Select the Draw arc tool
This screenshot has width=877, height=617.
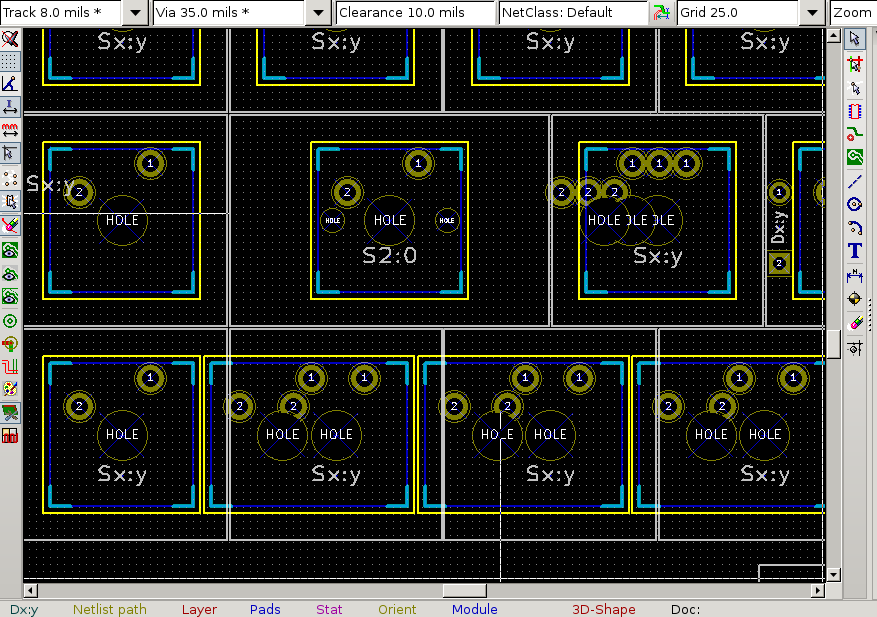tap(855, 227)
